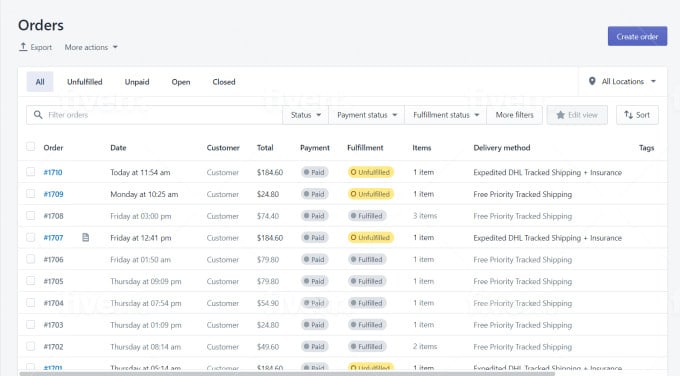Click the Fulfilled badge on order #1706
The width and height of the screenshot is (680, 376).
(x=367, y=259)
